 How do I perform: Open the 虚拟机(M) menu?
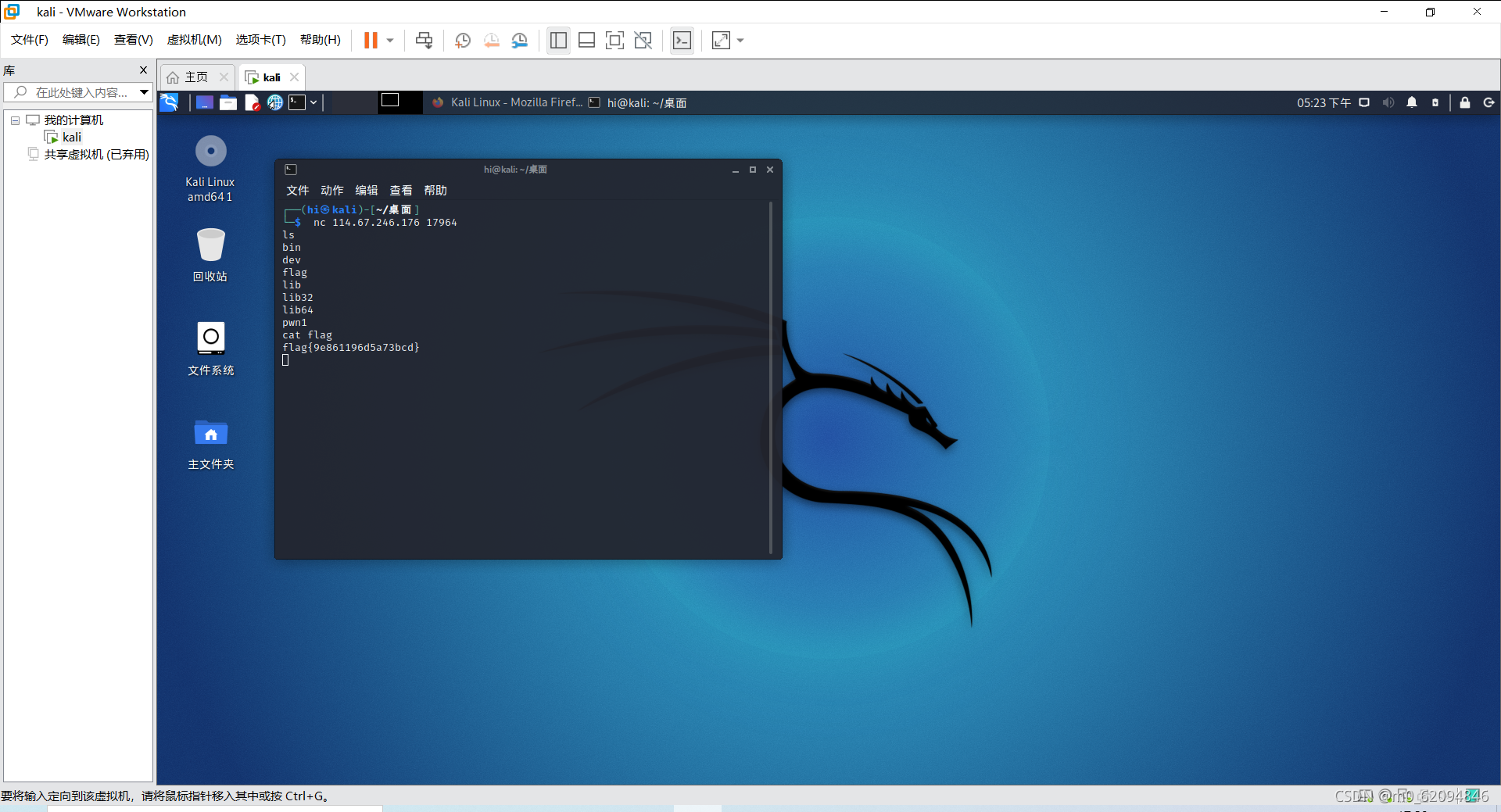click(x=195, y=40)
